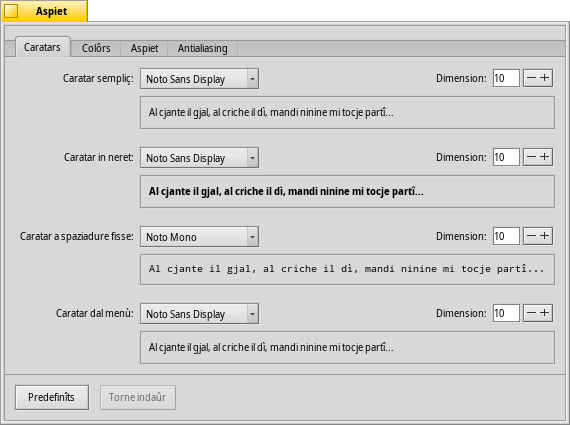Open the Colôrs tab
Image resolution: width=570 pixels, height=425 pixels.
pyautogui.click(x=96, y=48)
